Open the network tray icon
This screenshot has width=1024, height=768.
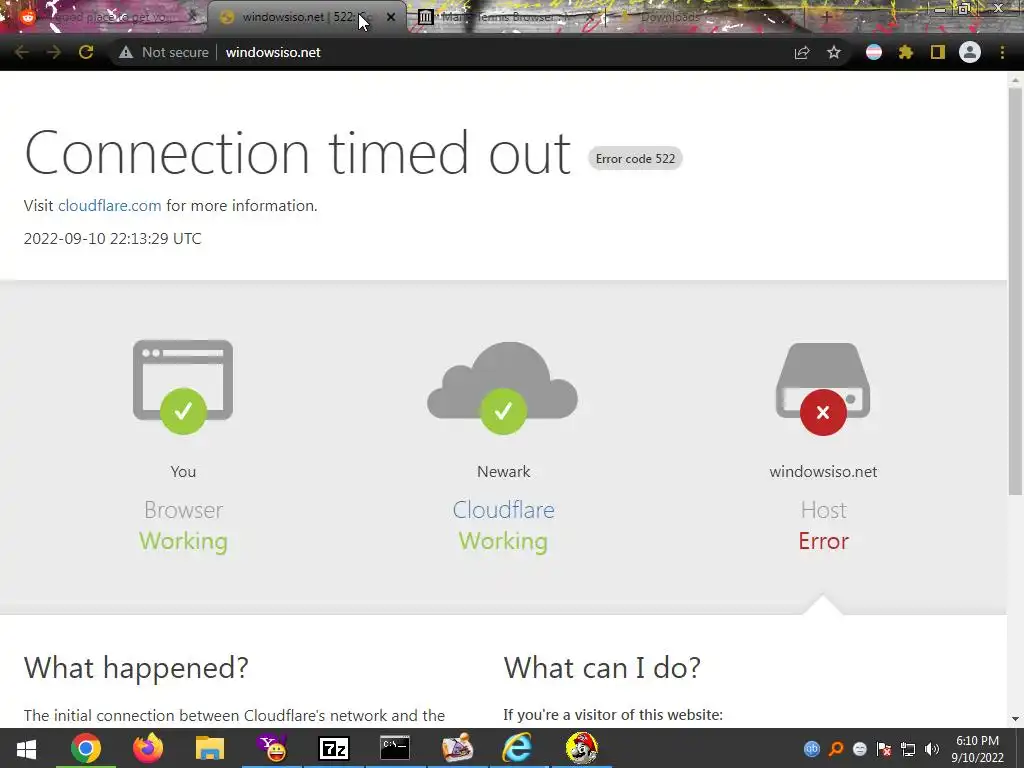[x=908, y=749]
